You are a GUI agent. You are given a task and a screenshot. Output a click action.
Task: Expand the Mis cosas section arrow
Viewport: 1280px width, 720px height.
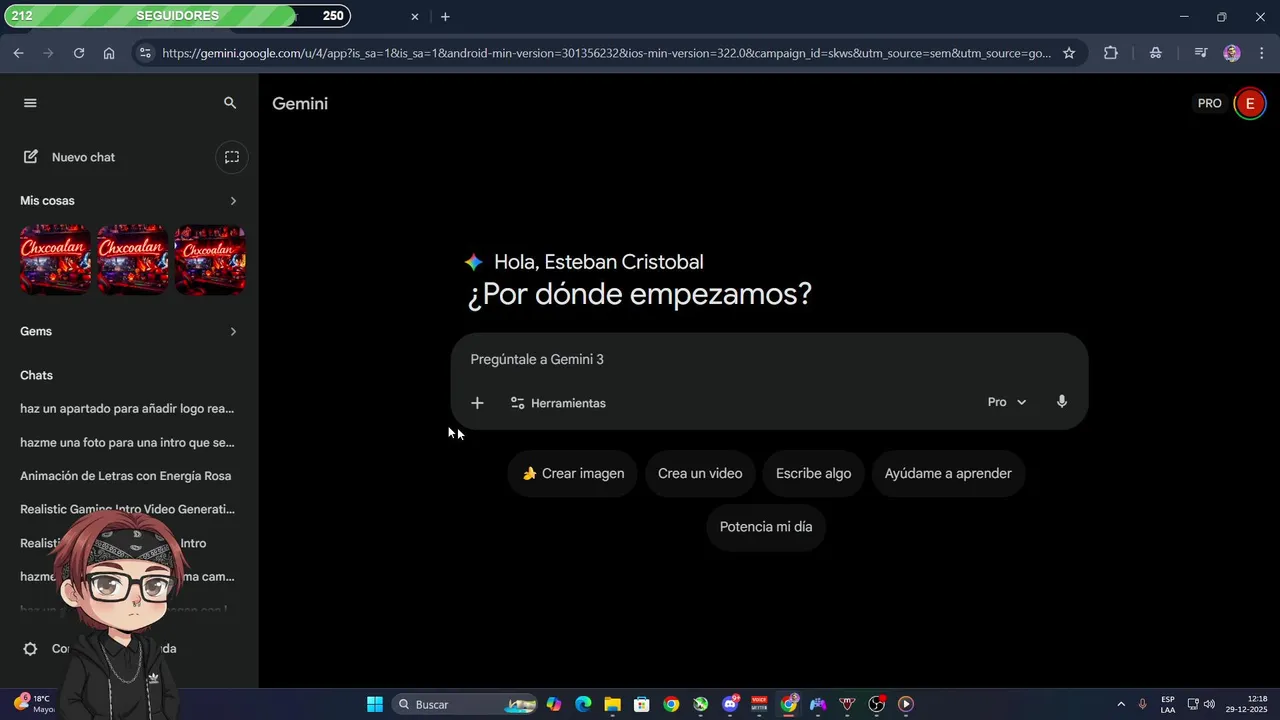(233, 201)
